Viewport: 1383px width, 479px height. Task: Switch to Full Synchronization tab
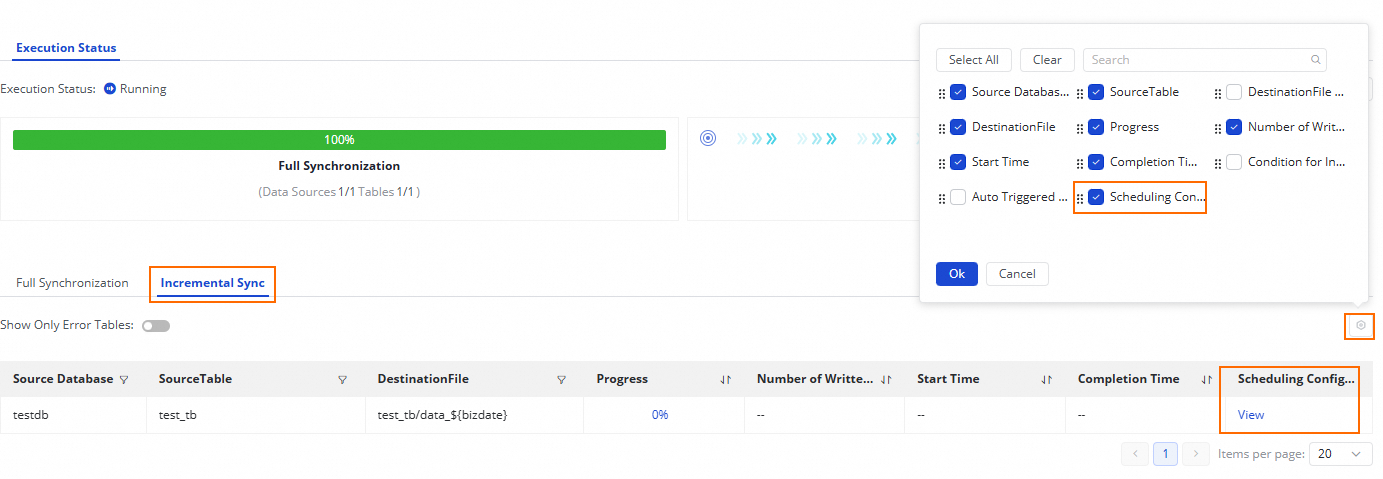tap(72, 283)
